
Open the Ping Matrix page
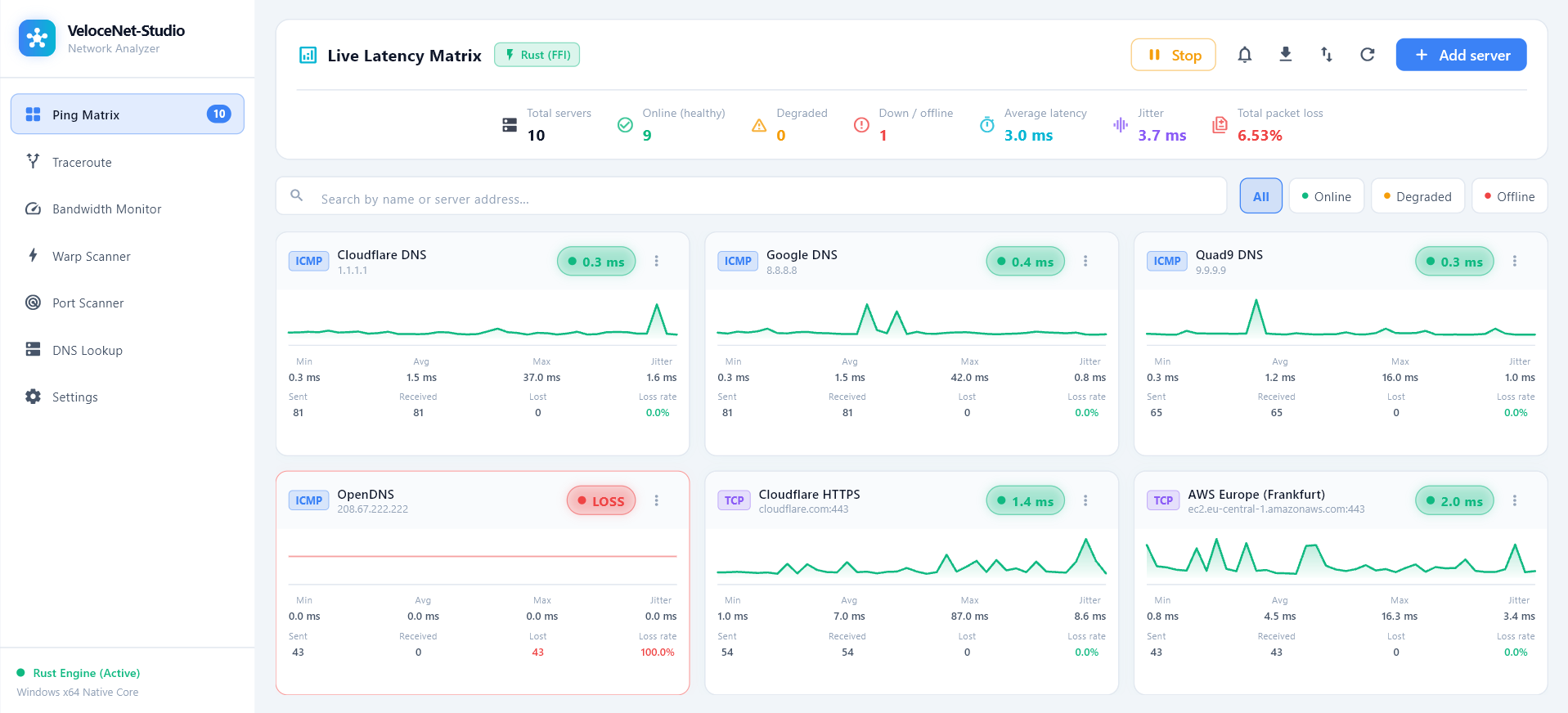coord(128,114)
